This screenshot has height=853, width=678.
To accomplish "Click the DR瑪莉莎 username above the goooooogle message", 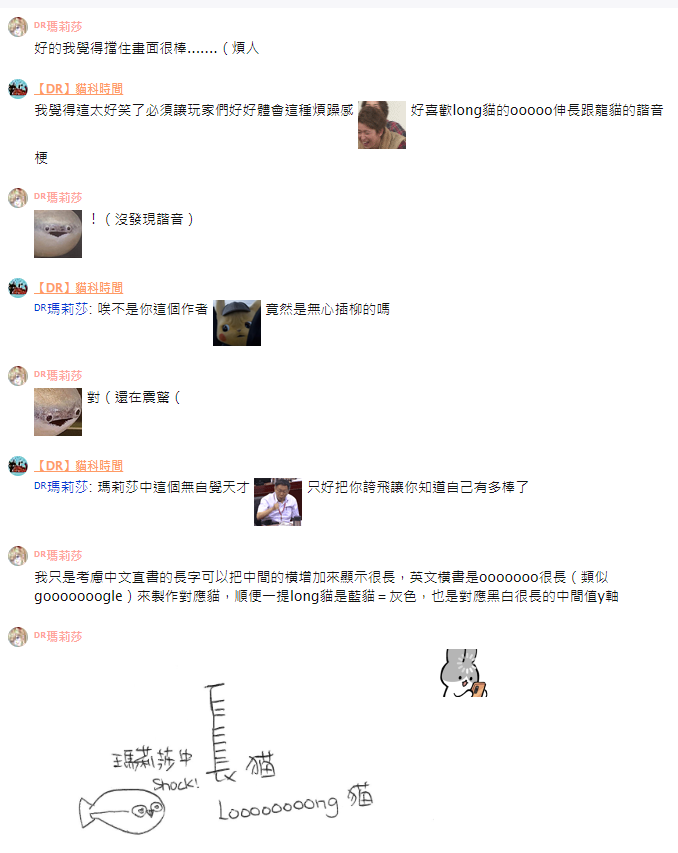I will pos(58,555).
